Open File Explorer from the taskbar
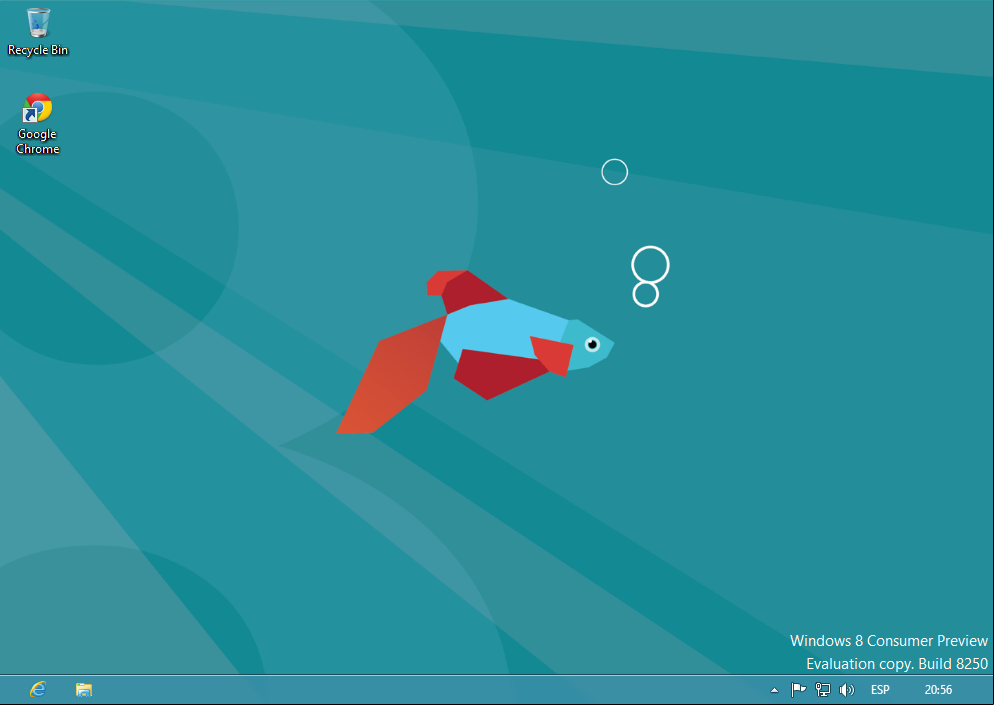 coord(84,689)
